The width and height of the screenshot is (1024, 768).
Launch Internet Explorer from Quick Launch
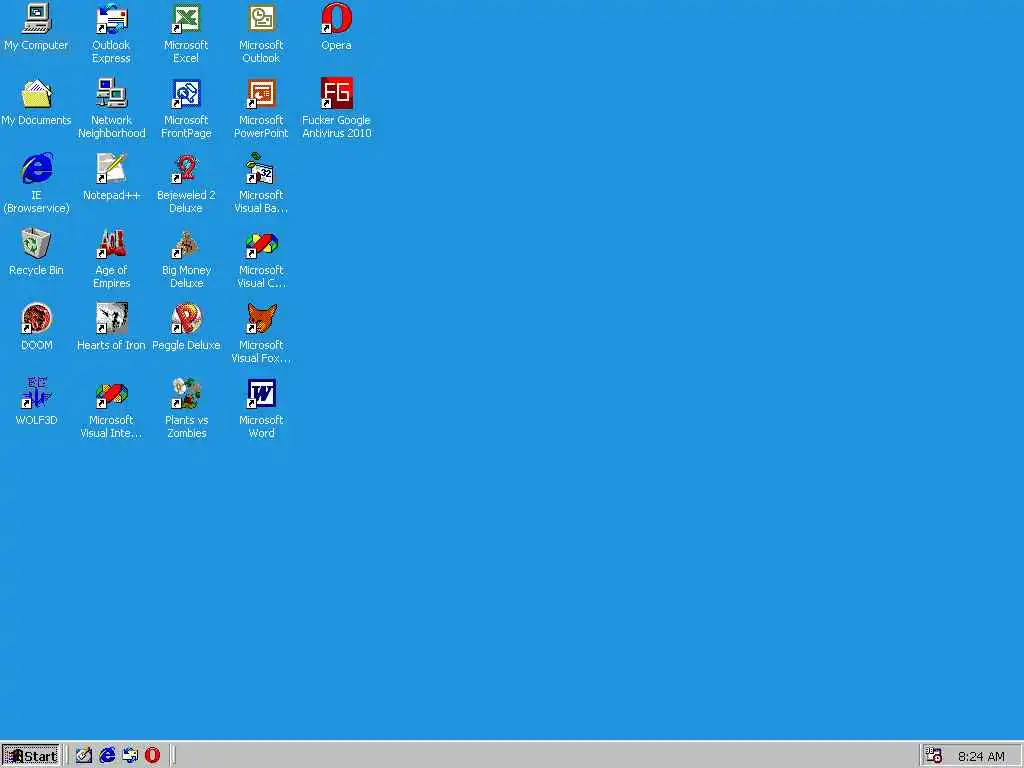[107, 756]
